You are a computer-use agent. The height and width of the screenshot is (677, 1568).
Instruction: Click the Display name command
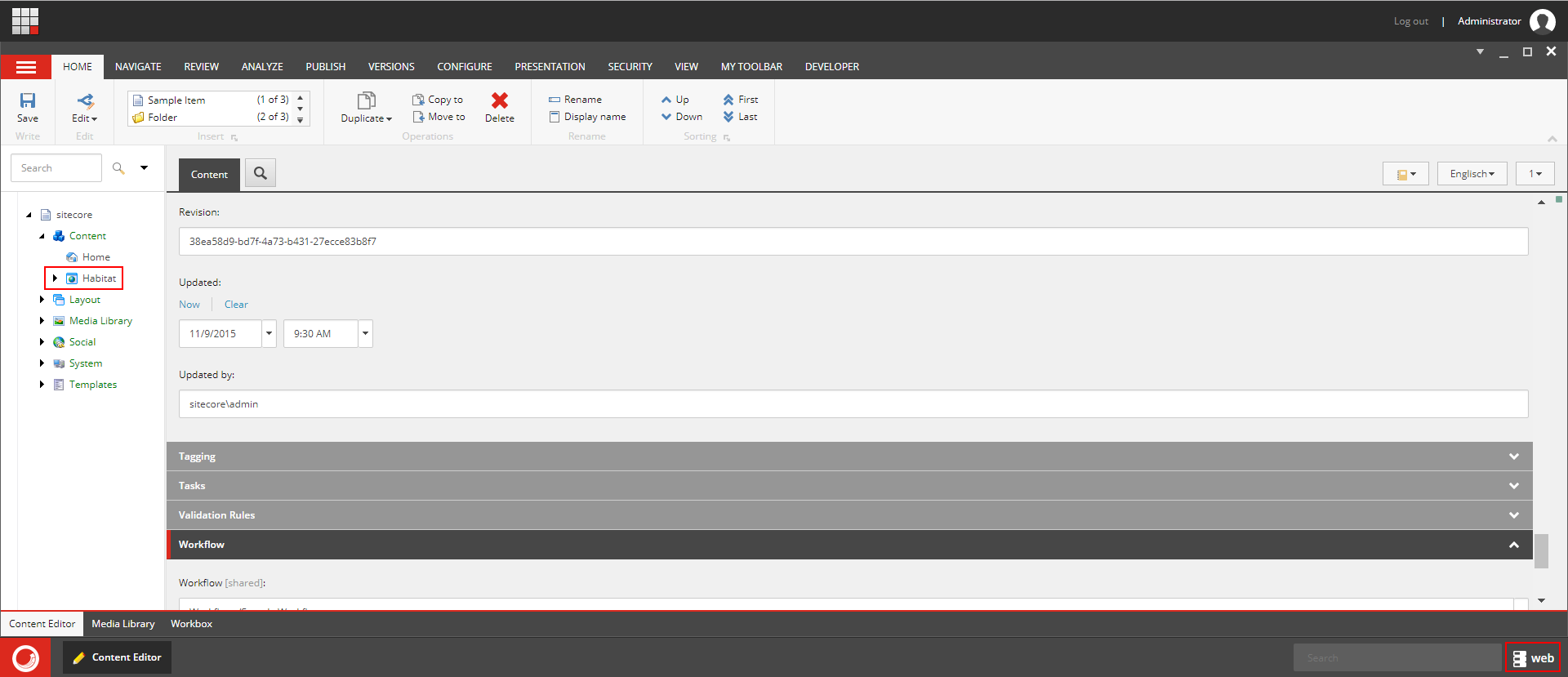(587, 117)
